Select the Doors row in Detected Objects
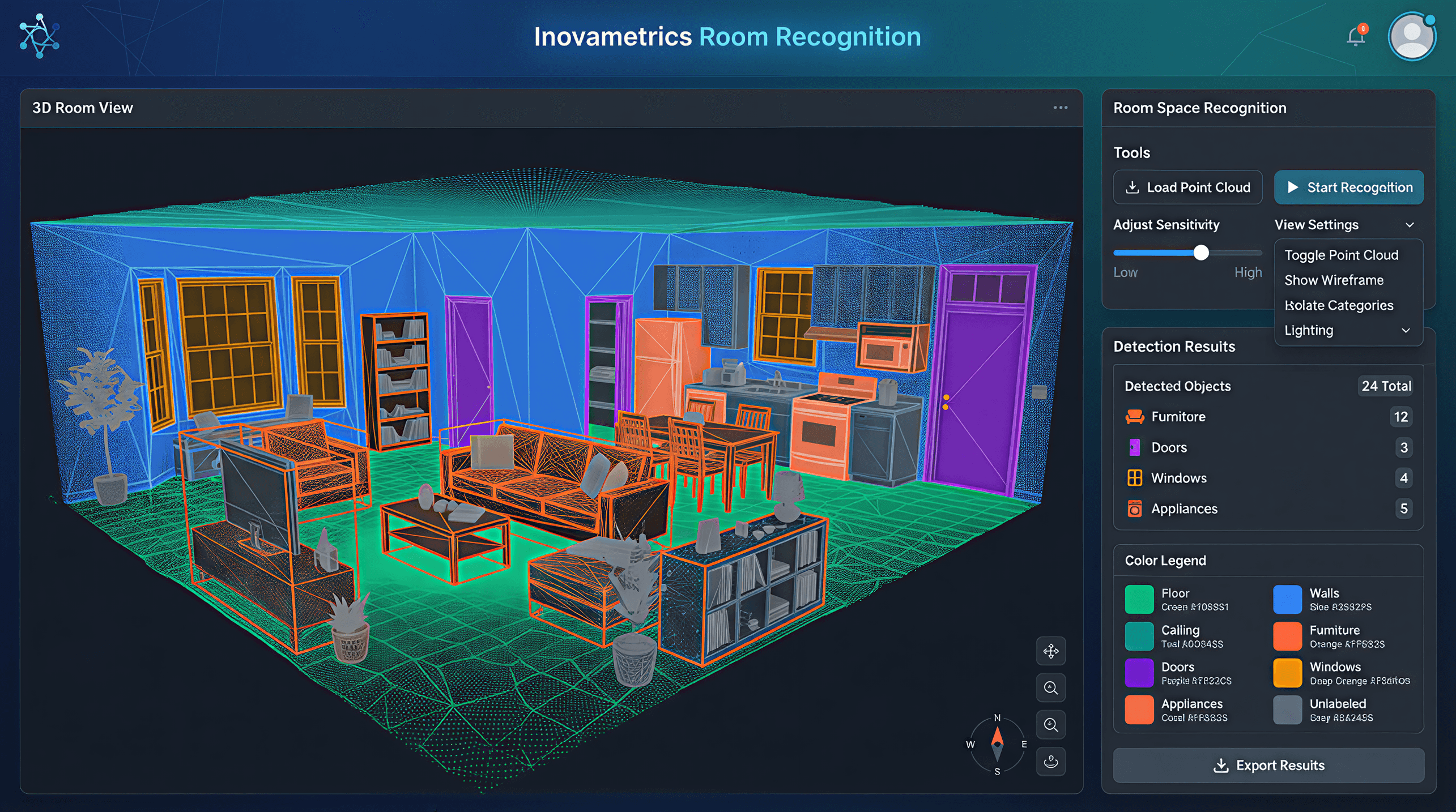1456x812 pixels. (1268, 447)
